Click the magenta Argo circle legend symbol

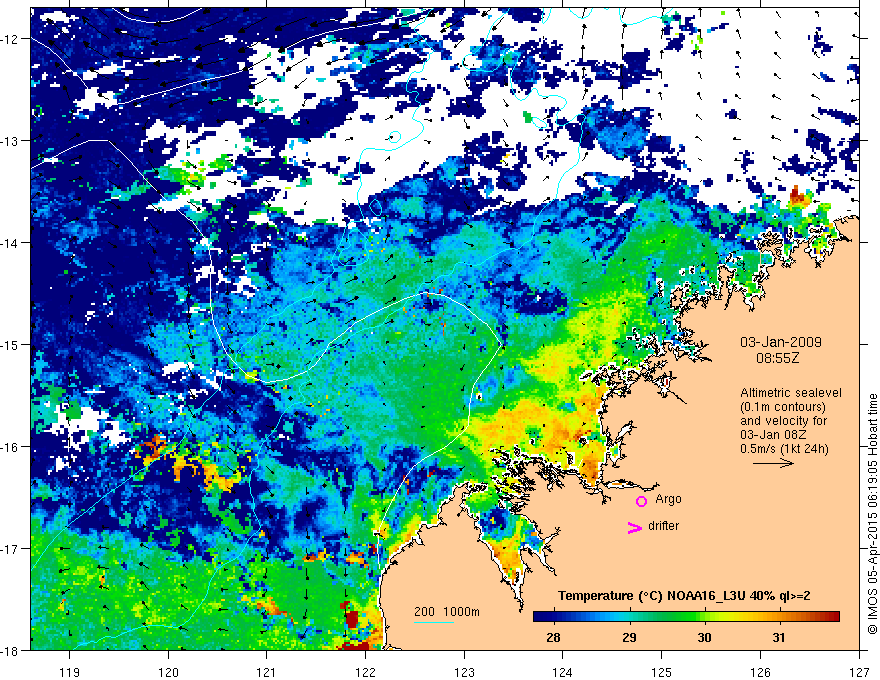point(641,501)
